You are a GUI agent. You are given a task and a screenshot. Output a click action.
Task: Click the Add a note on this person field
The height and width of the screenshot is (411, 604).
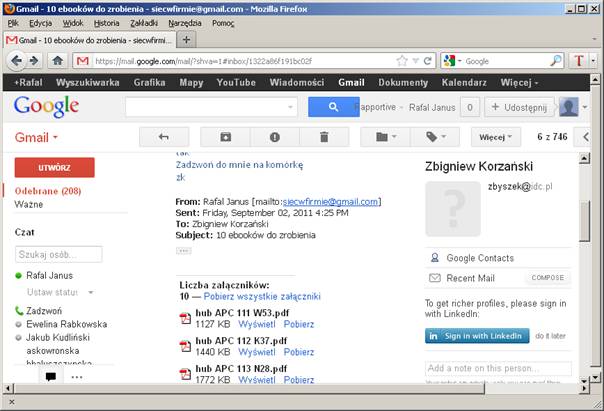pyautogui.click(x=498, y=368)
